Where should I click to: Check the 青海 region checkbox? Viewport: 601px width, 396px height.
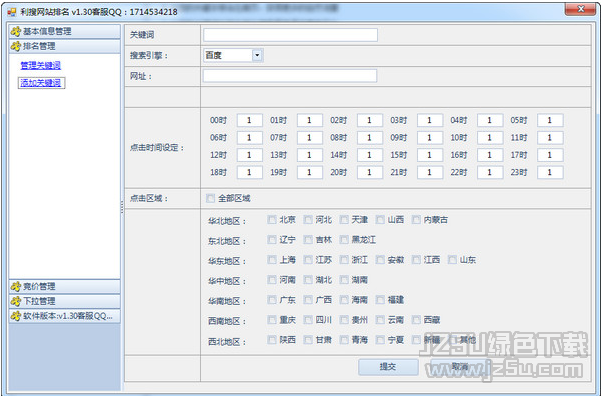[x=344, y=340]
